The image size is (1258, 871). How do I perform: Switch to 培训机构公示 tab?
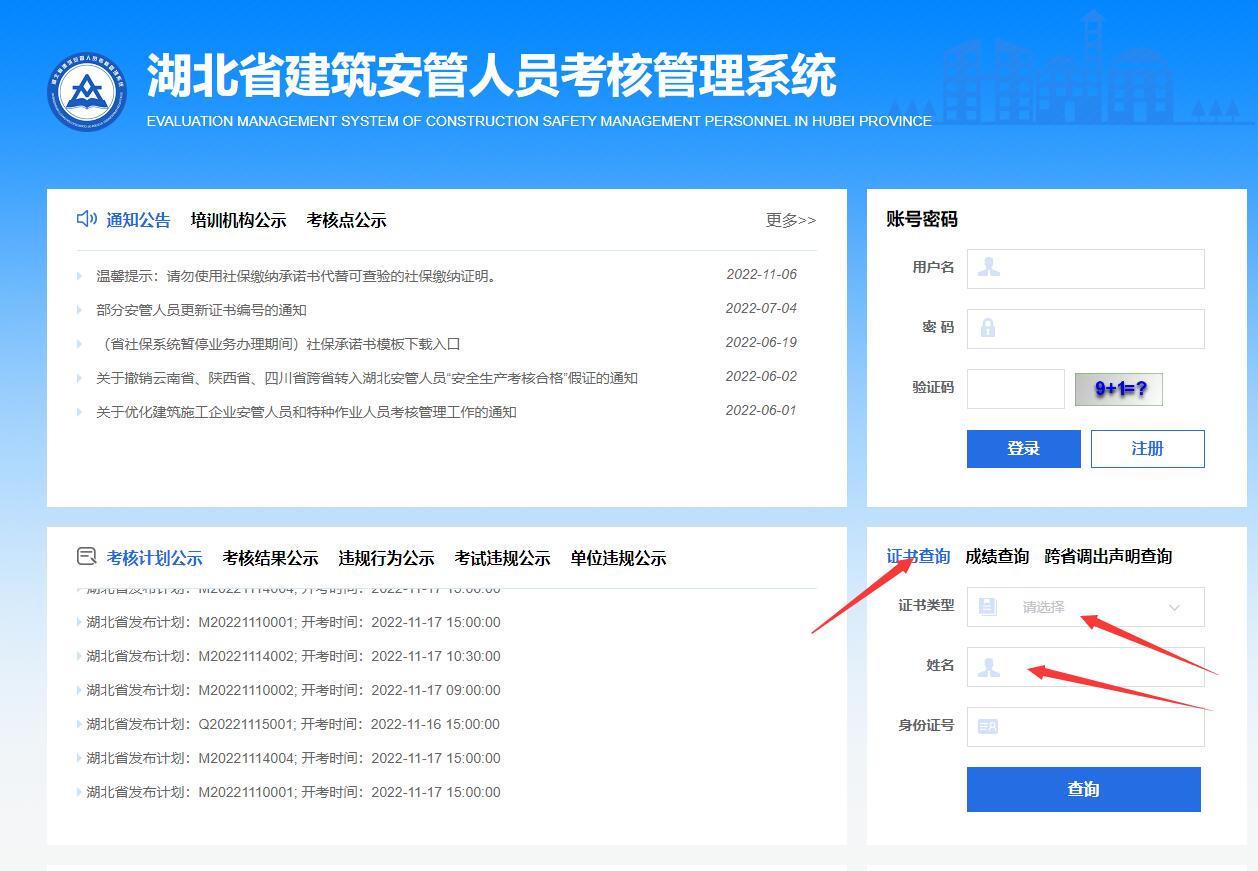click(x=239, y=220)
